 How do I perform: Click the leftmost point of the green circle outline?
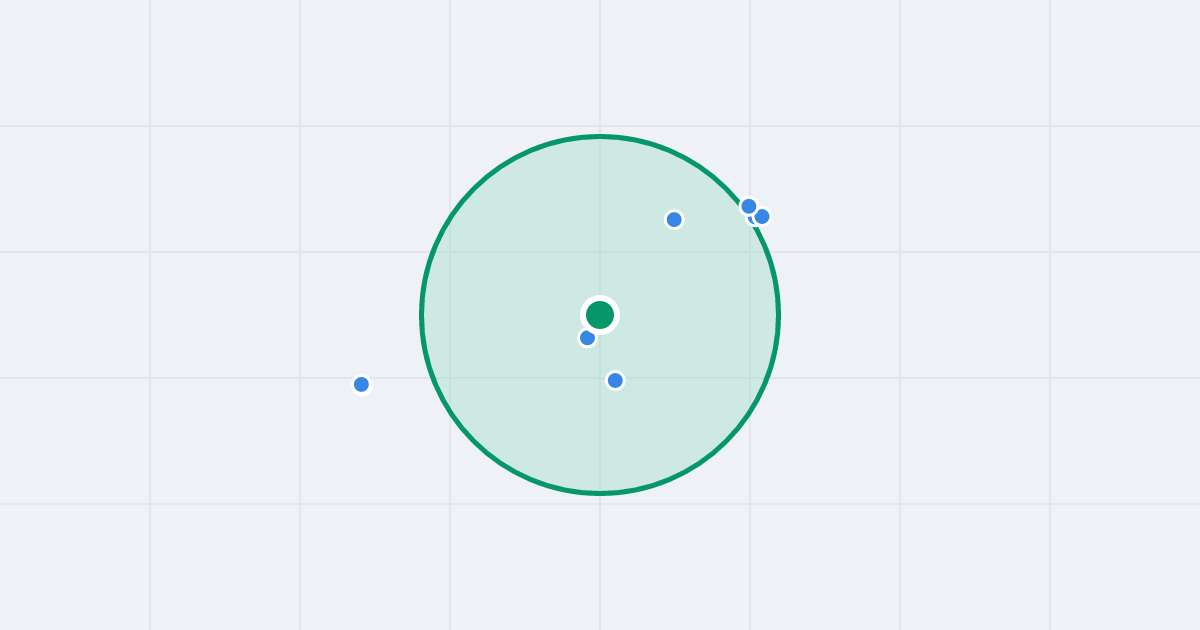[x=421, y=315]
